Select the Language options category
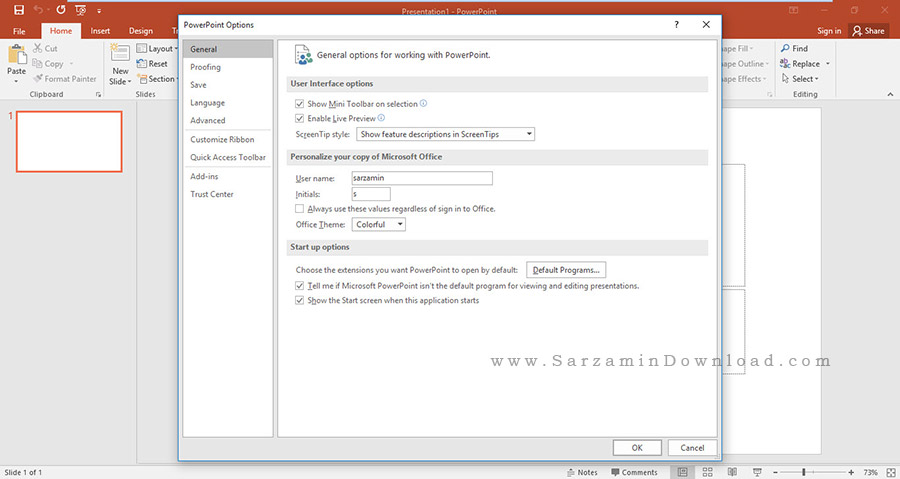The height and width of the screenshot is (479, 900). [x=227, y=103]
